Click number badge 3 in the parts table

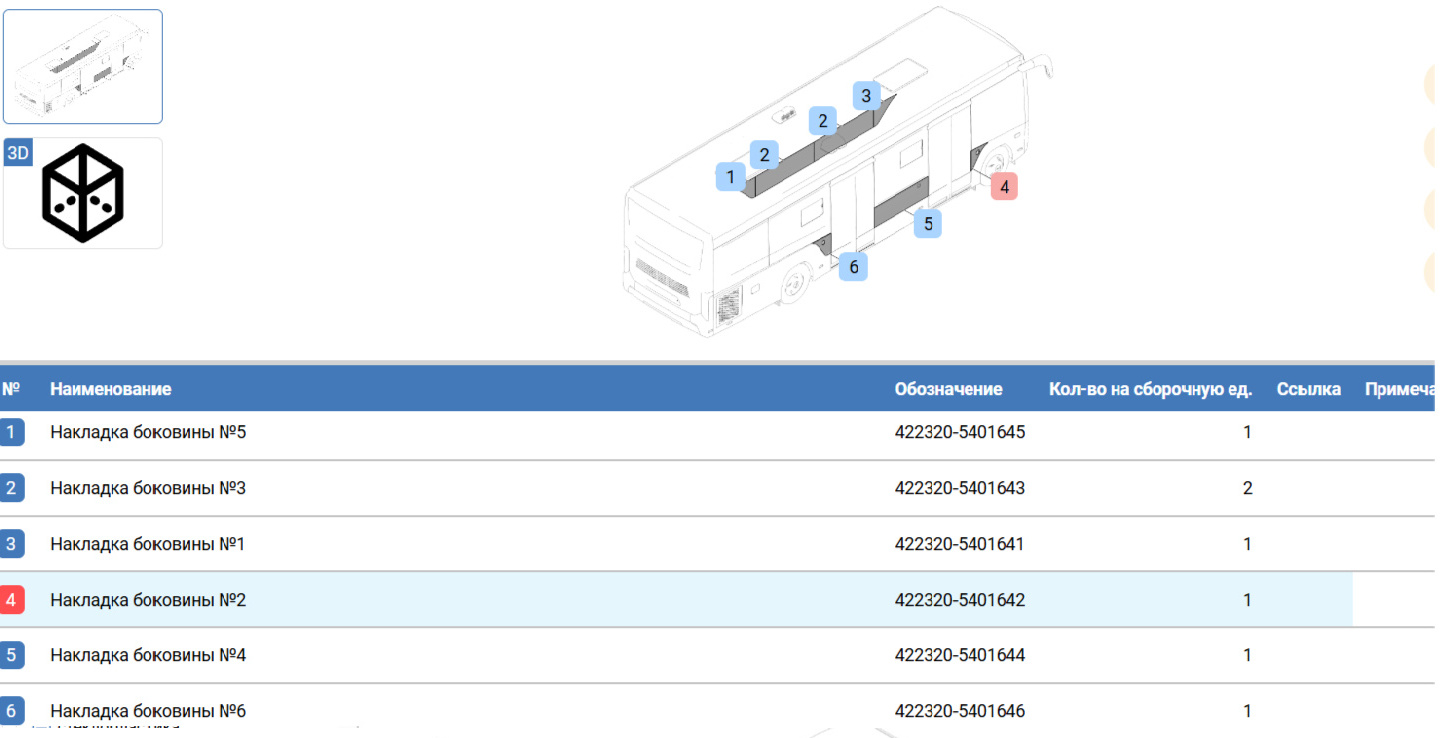[11, 545]
